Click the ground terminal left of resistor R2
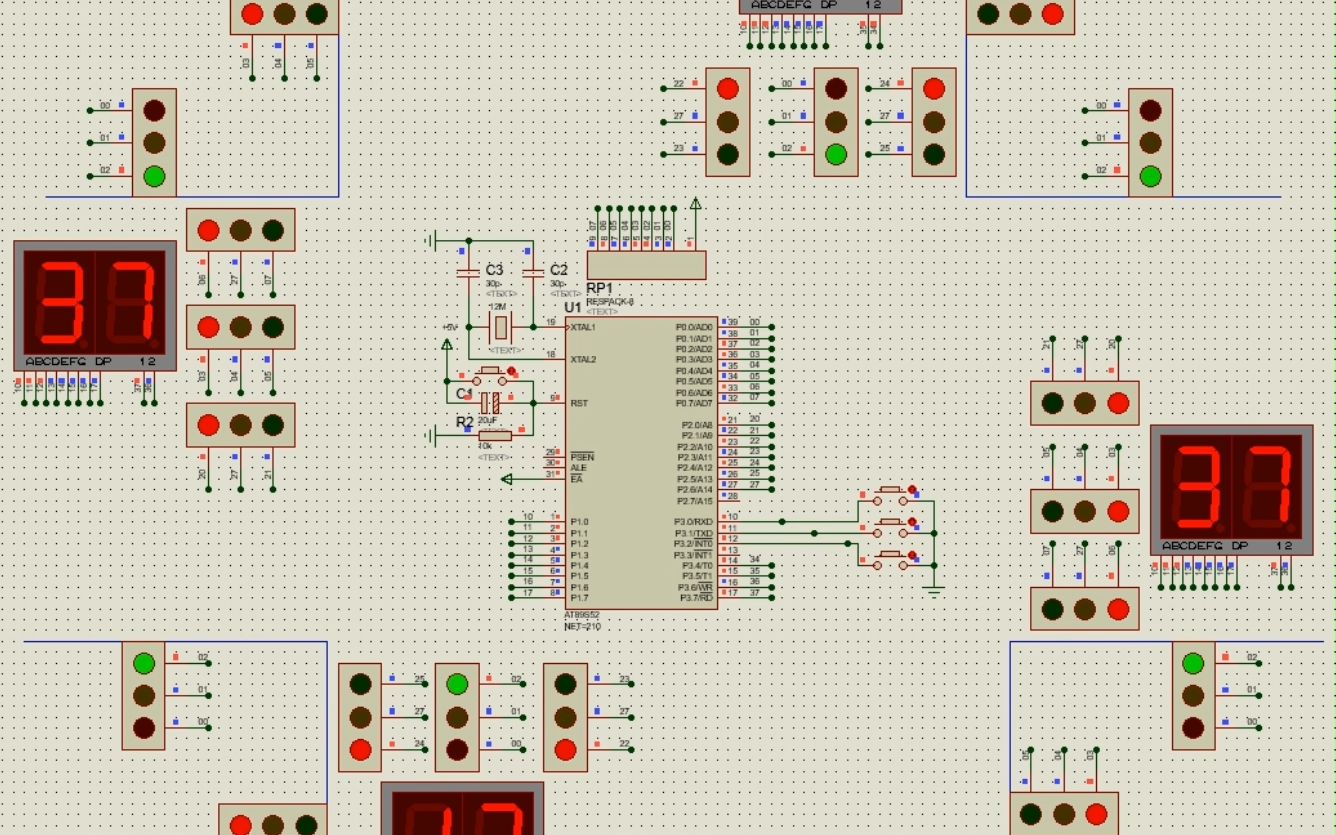1336x835 pixels. 431,436
